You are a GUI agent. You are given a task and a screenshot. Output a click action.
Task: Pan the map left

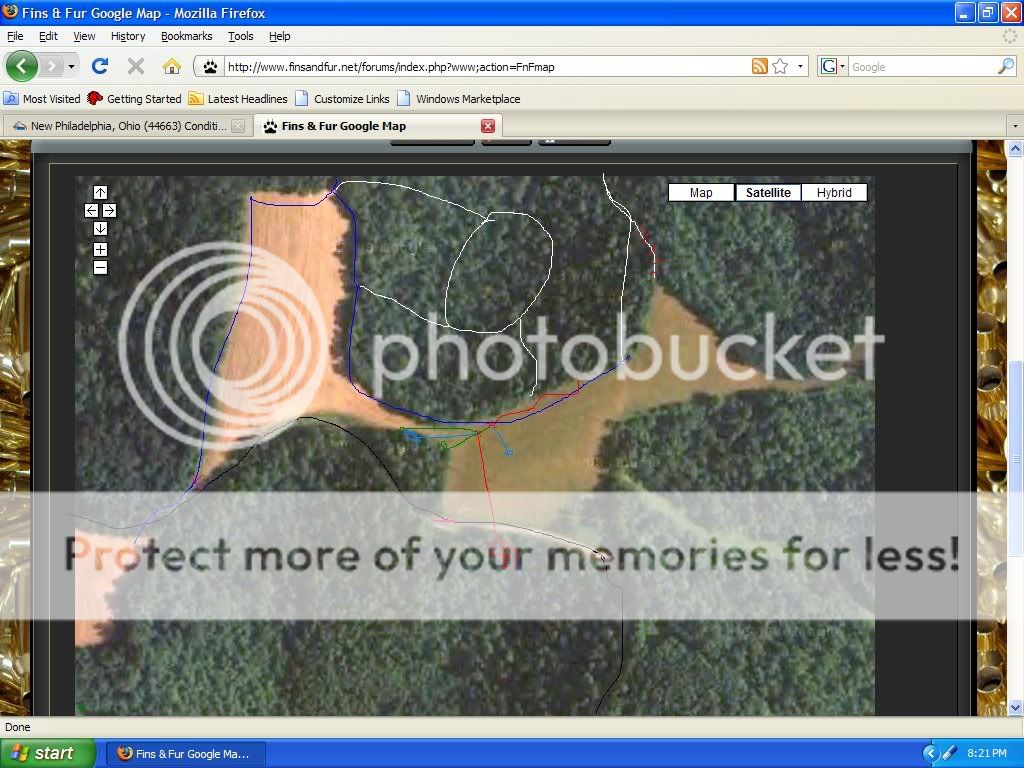(x=91, y=210)
